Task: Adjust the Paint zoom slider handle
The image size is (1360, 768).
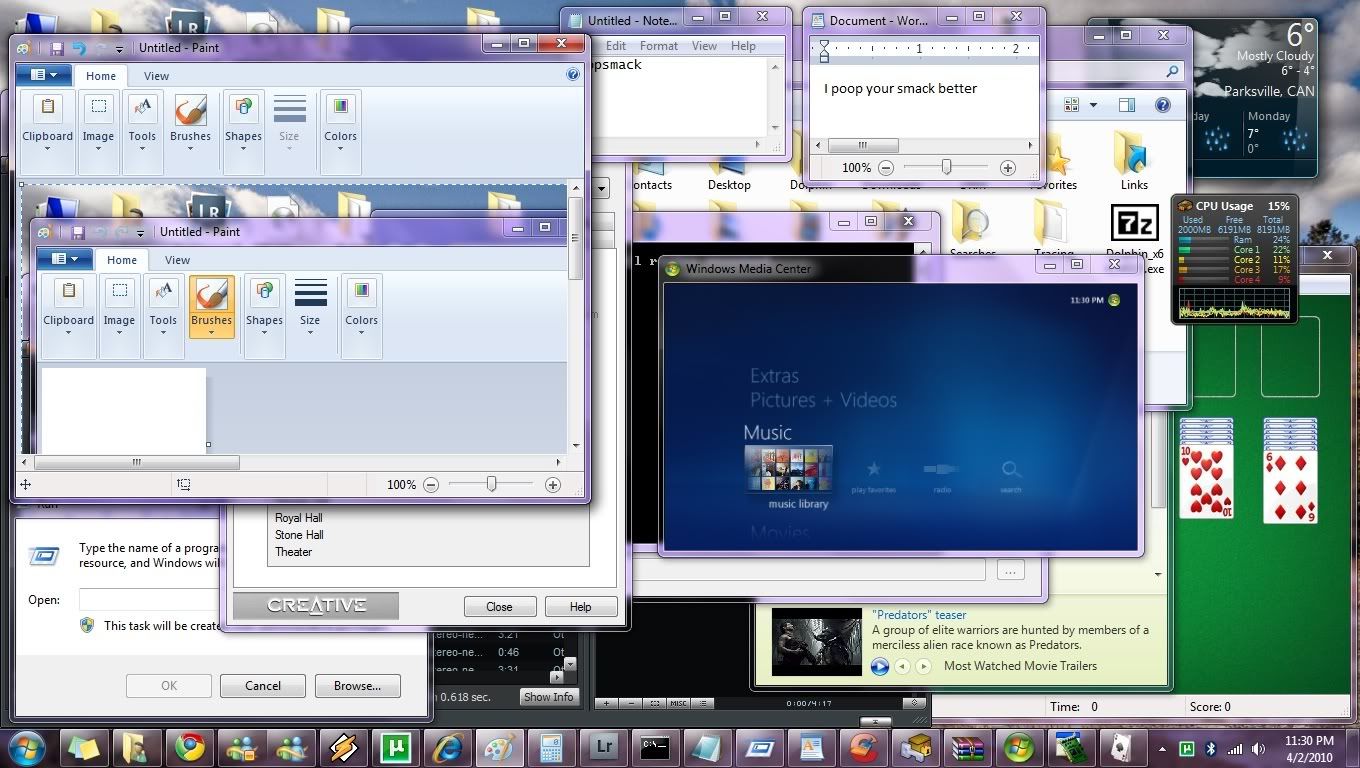Action: (491, 484)
